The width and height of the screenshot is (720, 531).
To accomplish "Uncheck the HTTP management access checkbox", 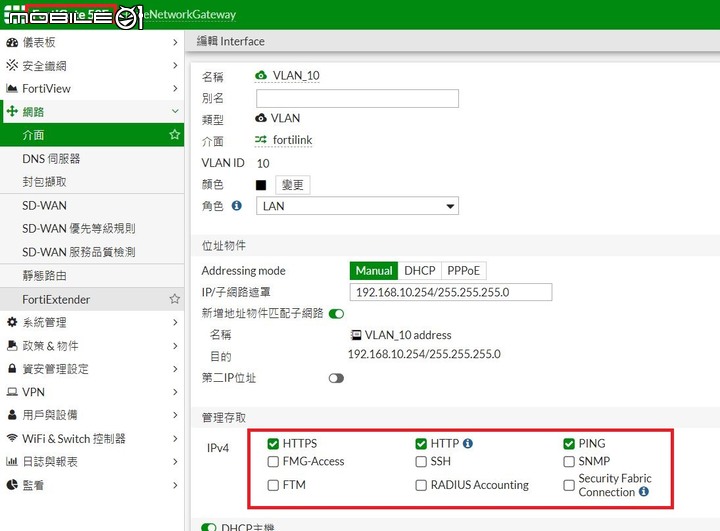I will coord(421,444).
